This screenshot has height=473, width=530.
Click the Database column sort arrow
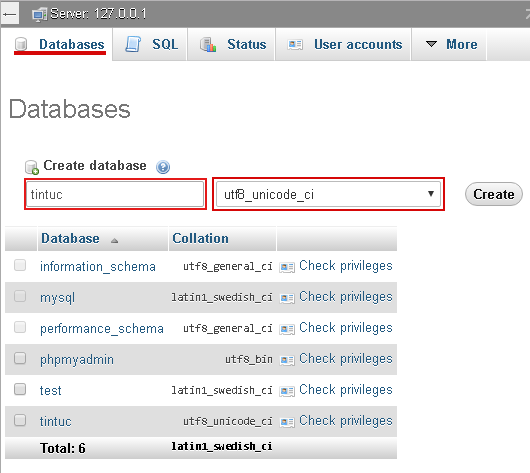[115, 240]
